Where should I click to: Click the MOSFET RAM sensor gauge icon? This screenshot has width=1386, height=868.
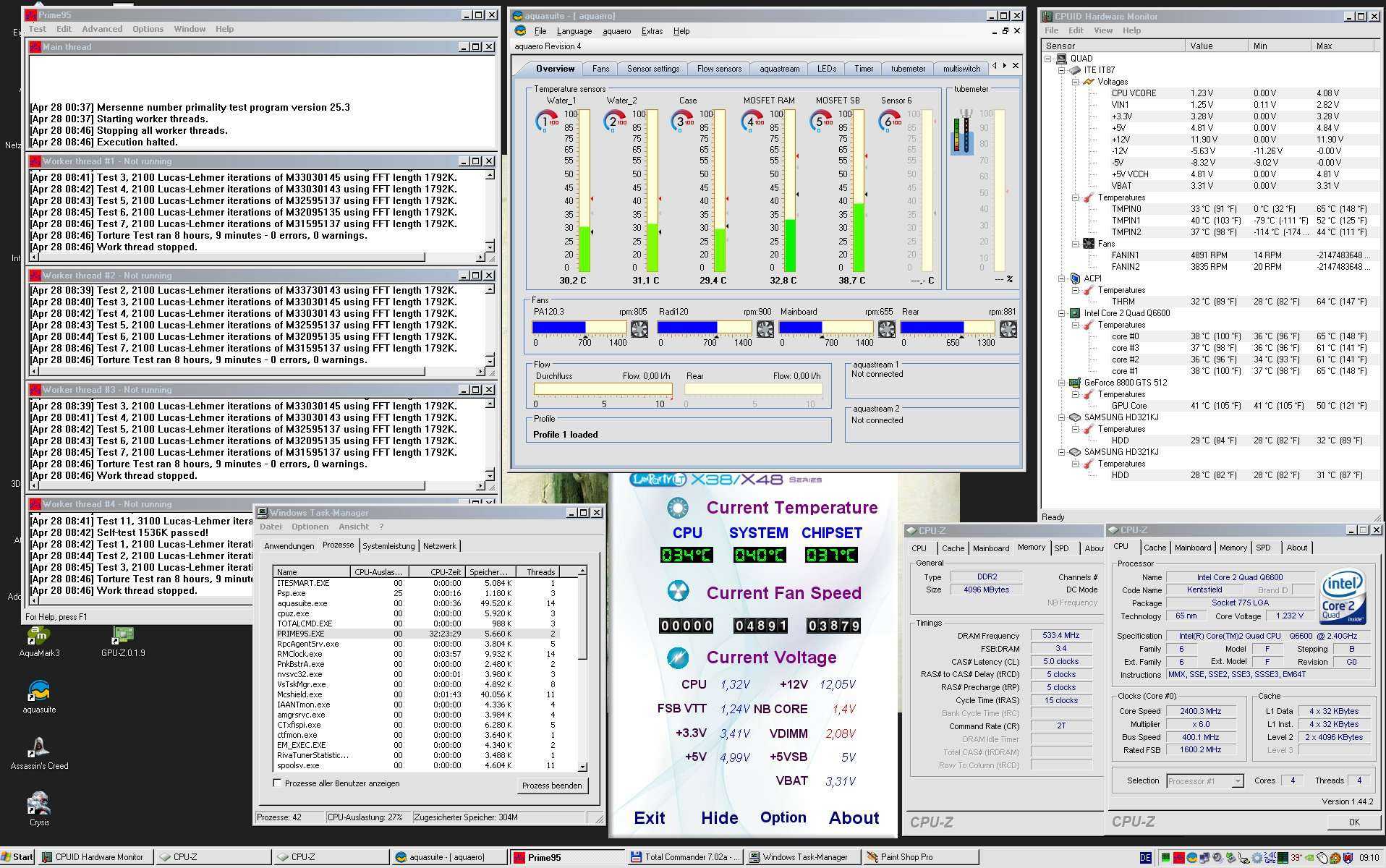tap(752, 121)
